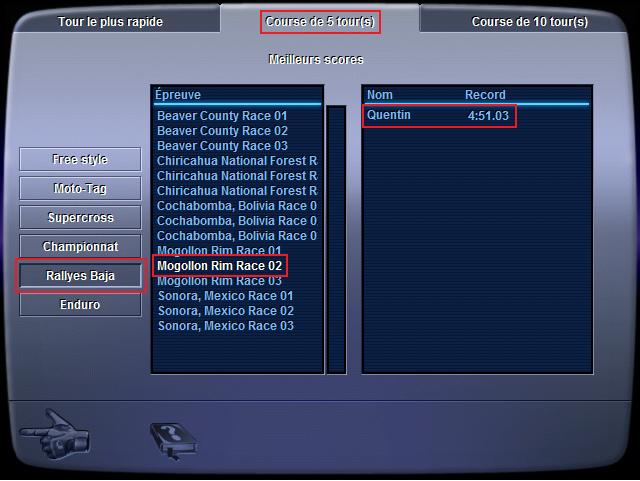Click the Épreuve list vertical scrollbar

(x=336, y=240)
